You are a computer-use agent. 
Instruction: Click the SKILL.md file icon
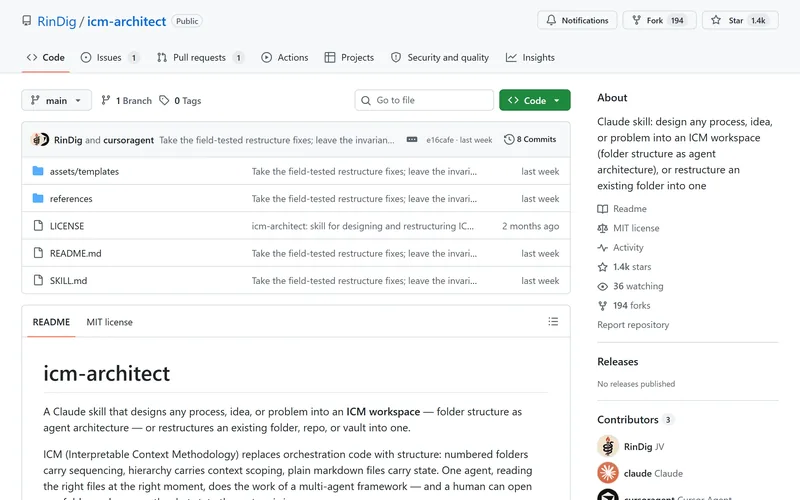38,280
